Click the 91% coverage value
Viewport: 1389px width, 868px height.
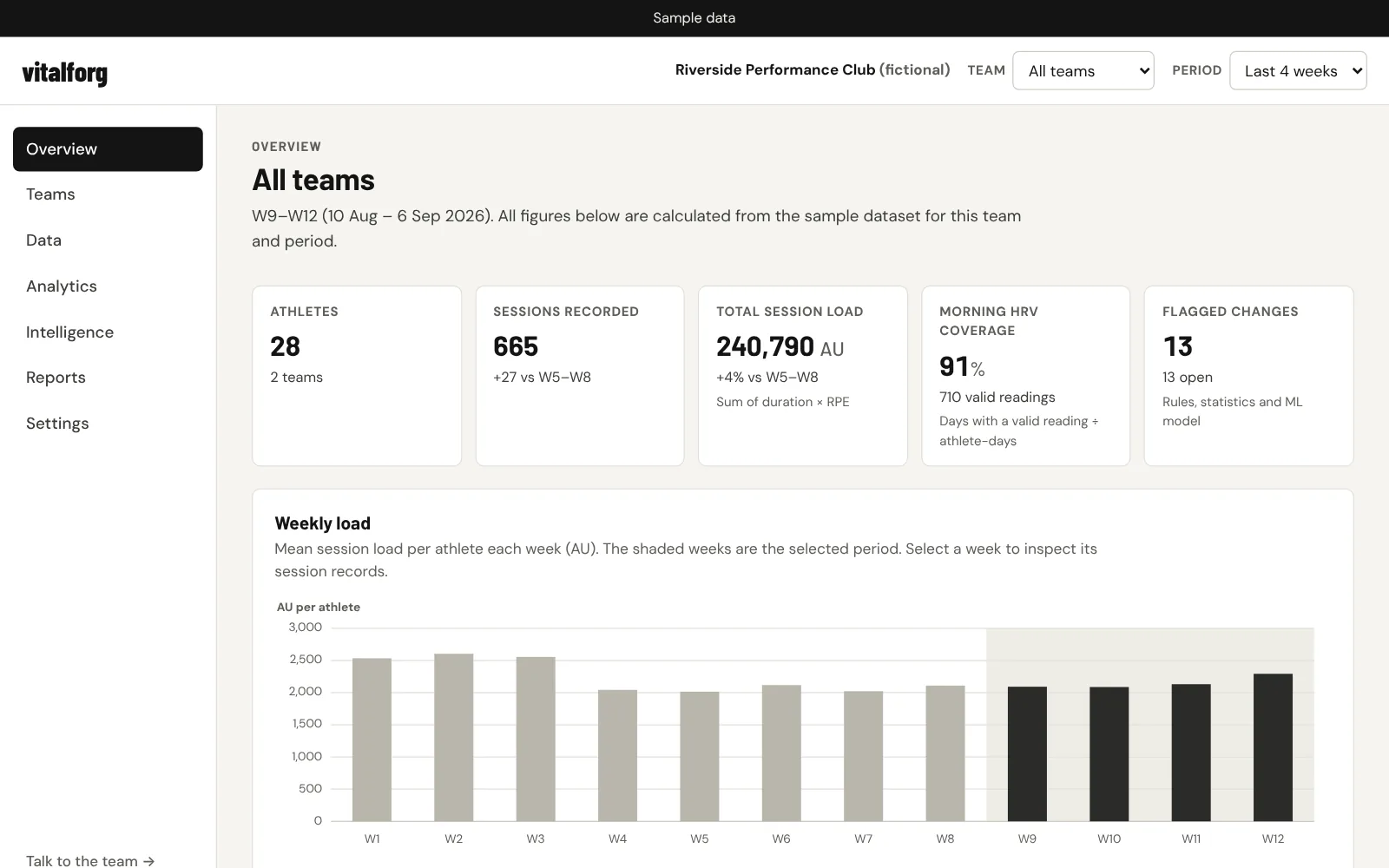click(x=962, y=366)
